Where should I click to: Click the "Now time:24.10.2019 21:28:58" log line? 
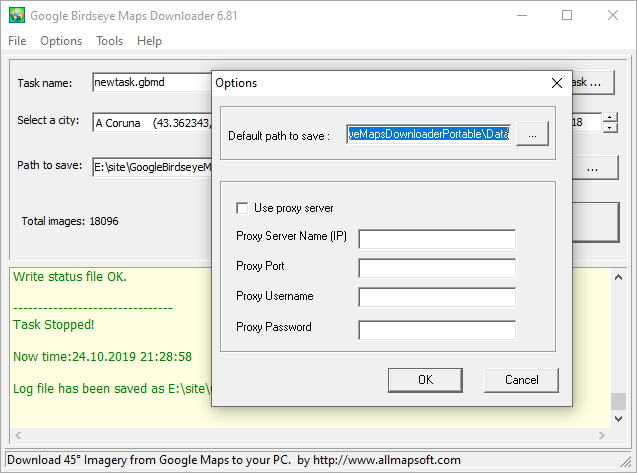click(102, 357)
